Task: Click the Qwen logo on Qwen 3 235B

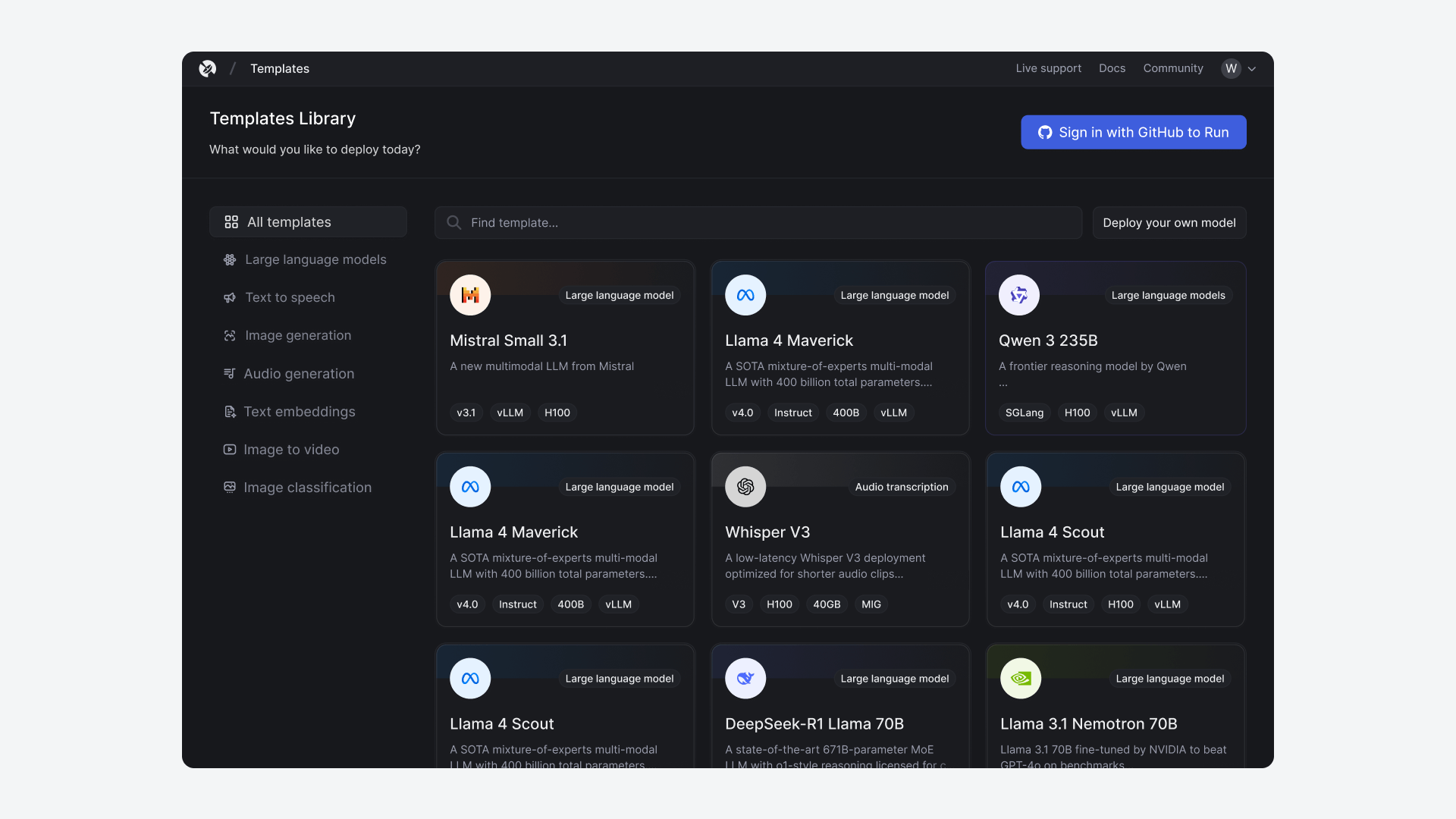Action: point(1019,295)
